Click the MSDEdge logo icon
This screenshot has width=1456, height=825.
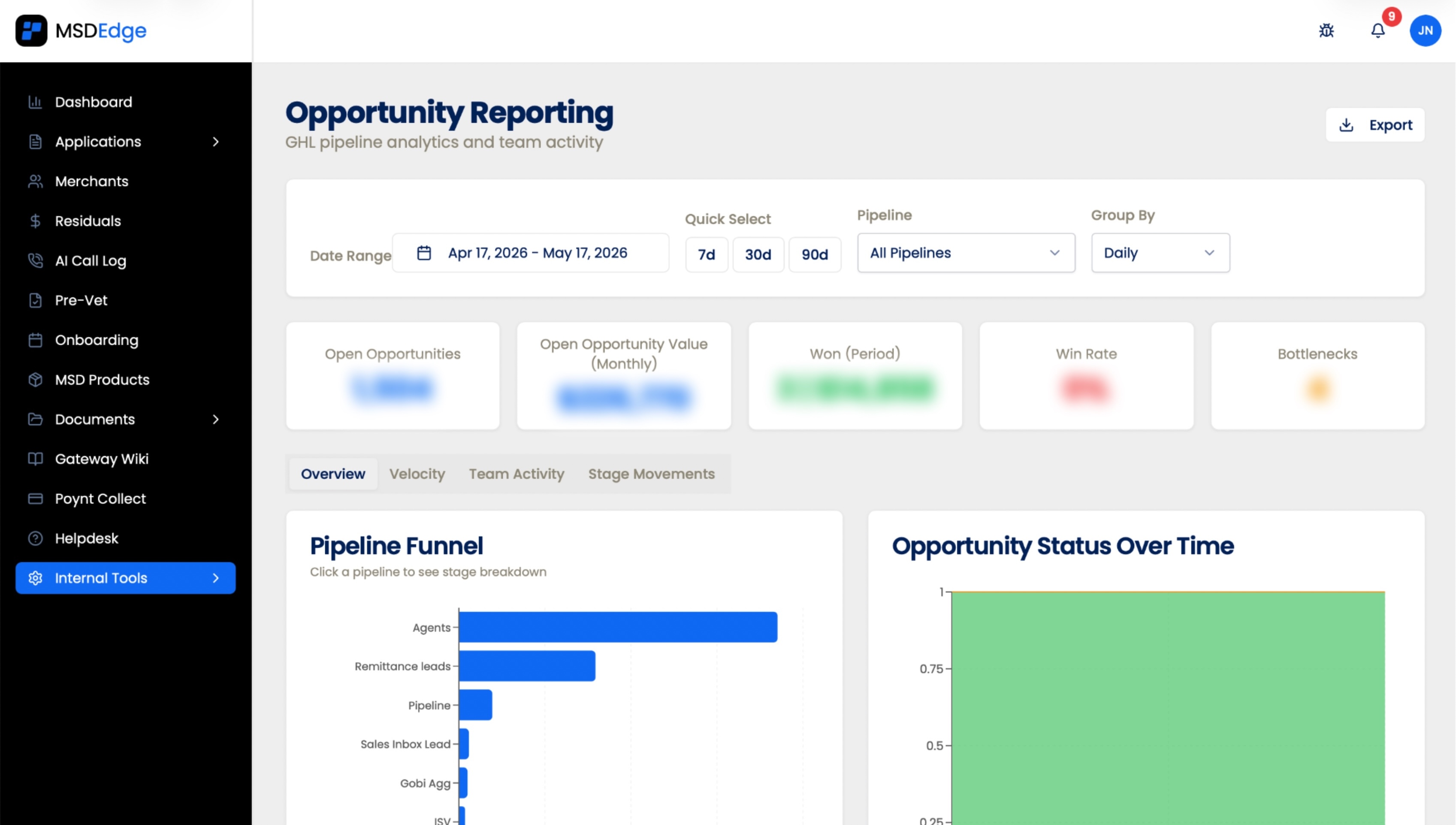(x=31, y=30)
